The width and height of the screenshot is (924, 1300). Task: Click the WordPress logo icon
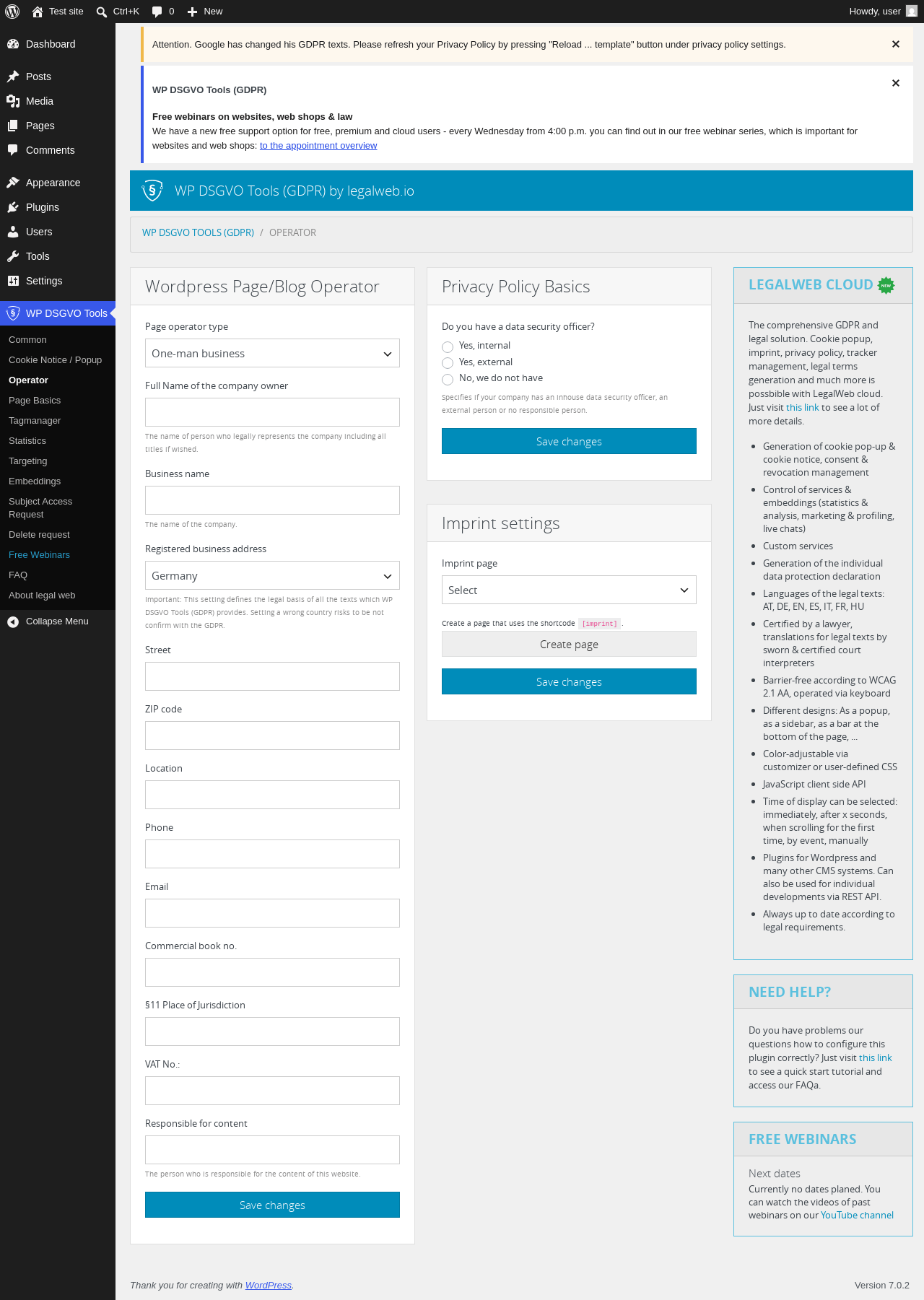(12, 12)
